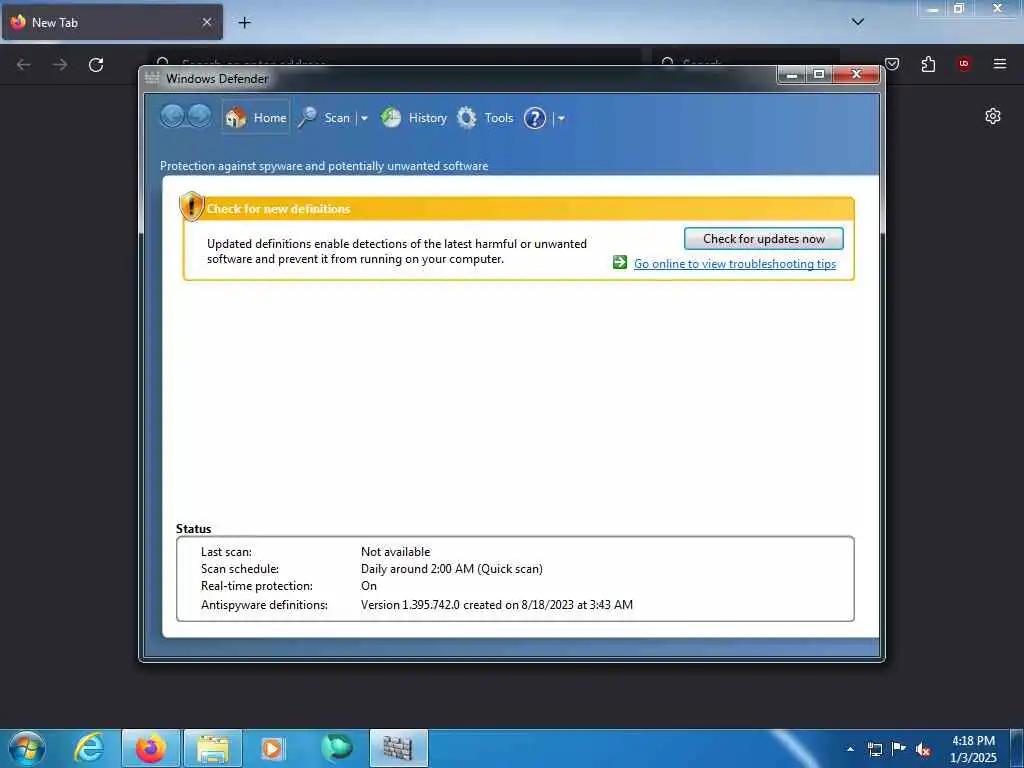Select the New Tab tab in Firefox
The height and width of the screenshot is (768, 1024).
(112, 22)
